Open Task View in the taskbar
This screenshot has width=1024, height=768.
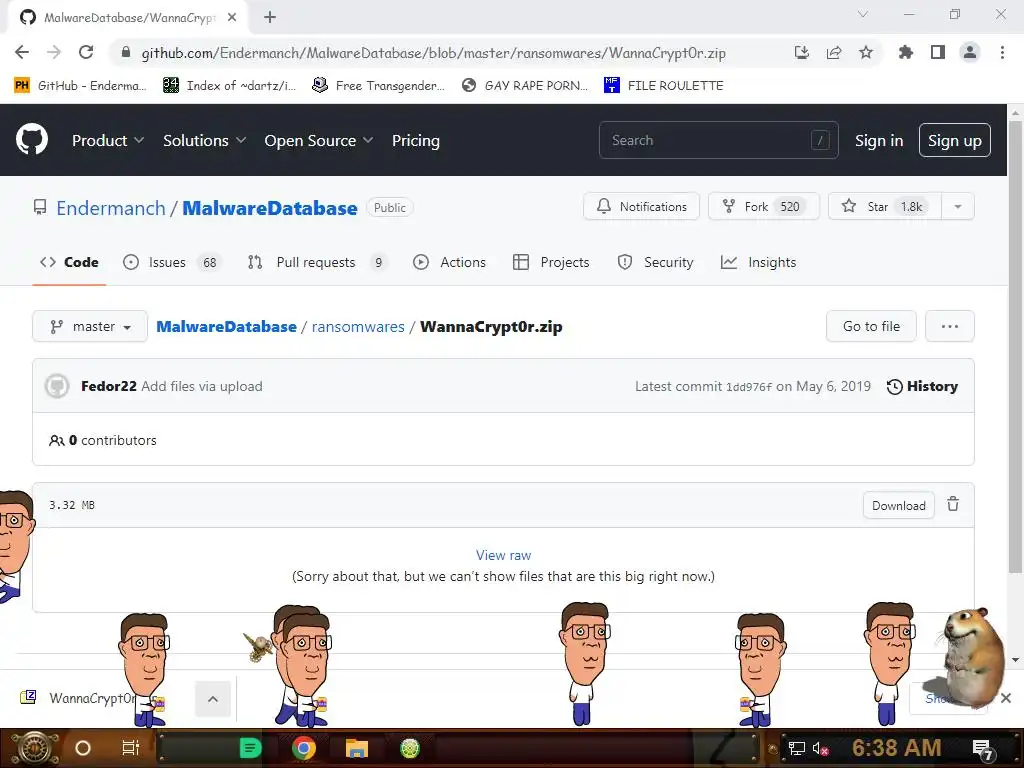(x=131, y=748)
